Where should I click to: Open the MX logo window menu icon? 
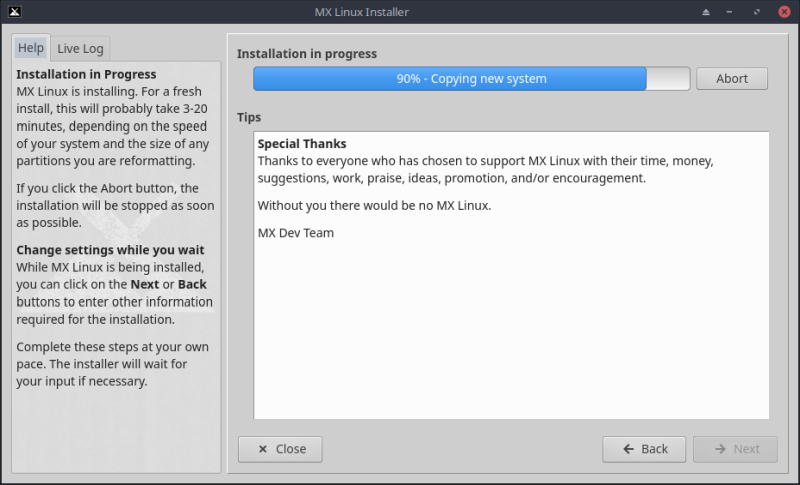(x=15, y=11)
